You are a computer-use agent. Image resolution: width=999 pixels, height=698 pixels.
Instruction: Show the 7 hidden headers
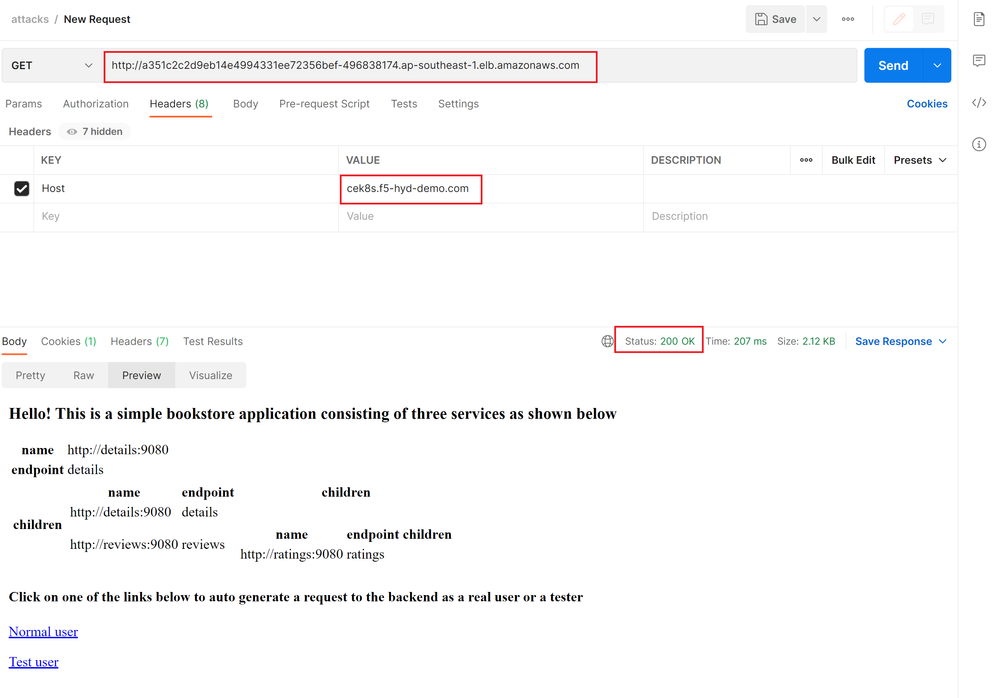96,131
